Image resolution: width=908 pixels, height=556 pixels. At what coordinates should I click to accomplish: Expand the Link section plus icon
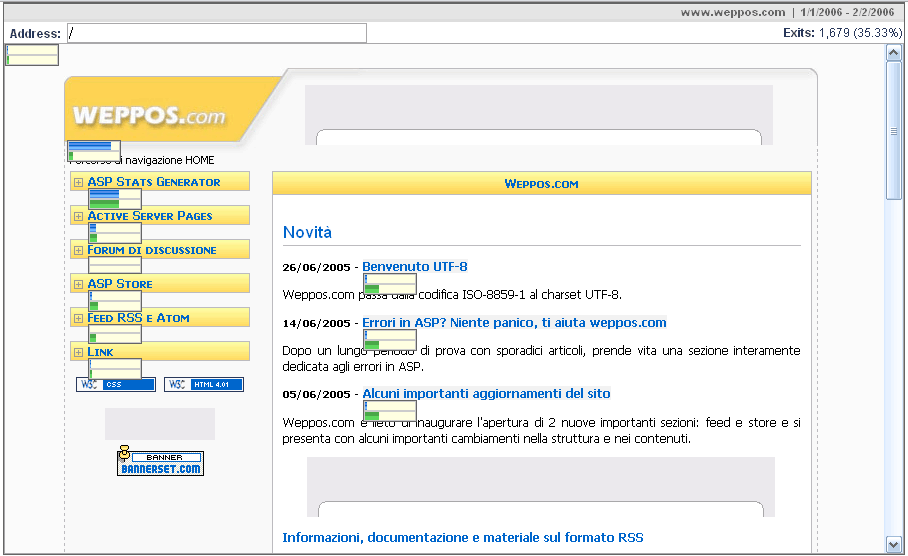[78, 352]
